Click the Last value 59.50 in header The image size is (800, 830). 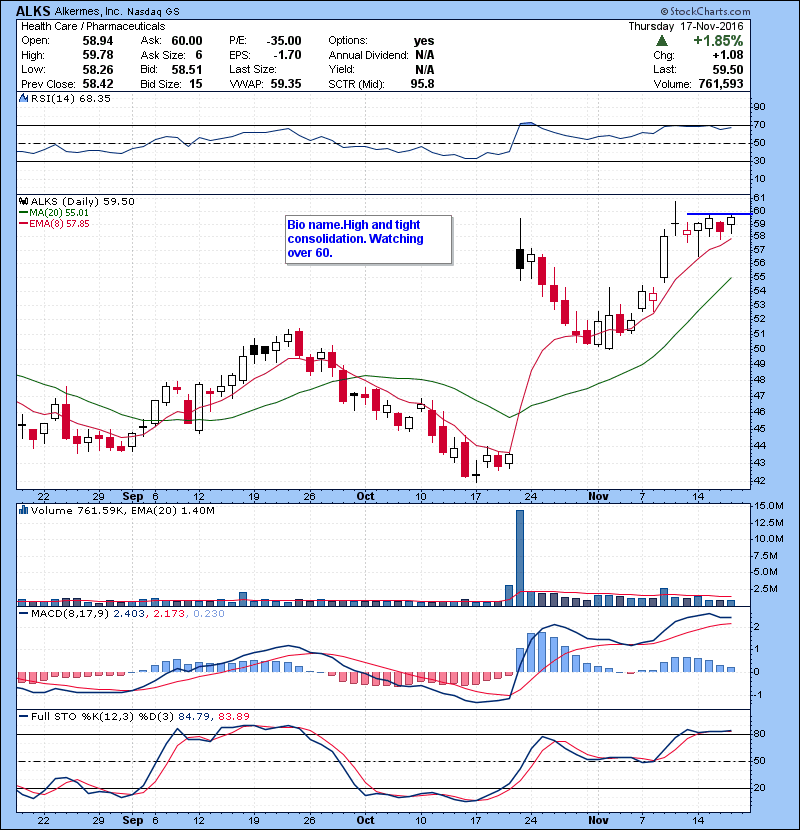728,69
